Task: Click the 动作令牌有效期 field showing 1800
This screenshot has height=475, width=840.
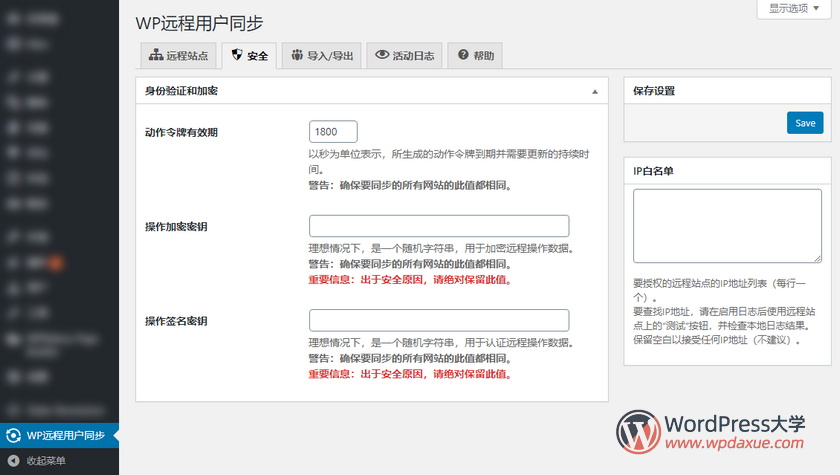Action: [333, 132]
